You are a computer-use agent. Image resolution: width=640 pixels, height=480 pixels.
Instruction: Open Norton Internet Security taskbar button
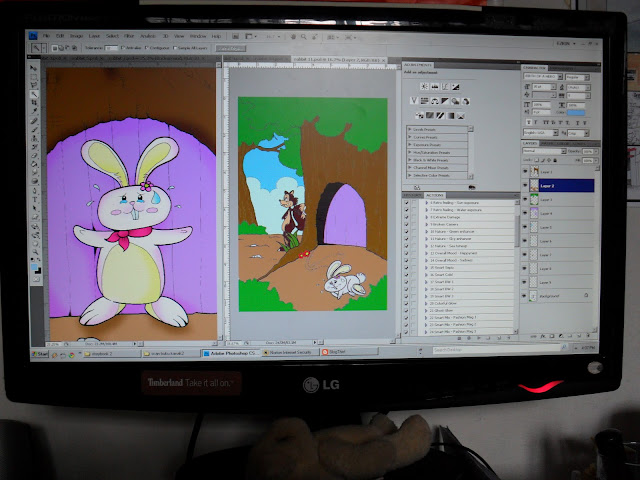click(290, 352)
